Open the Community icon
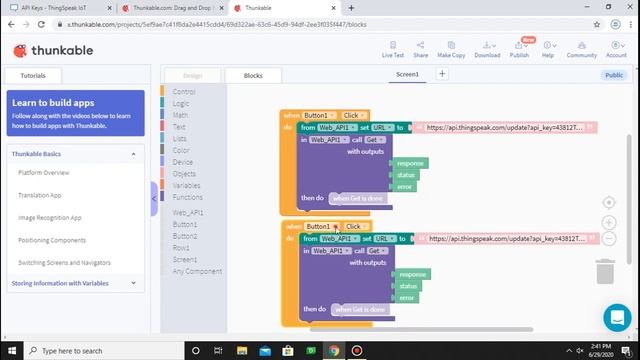 coord(582,49)
